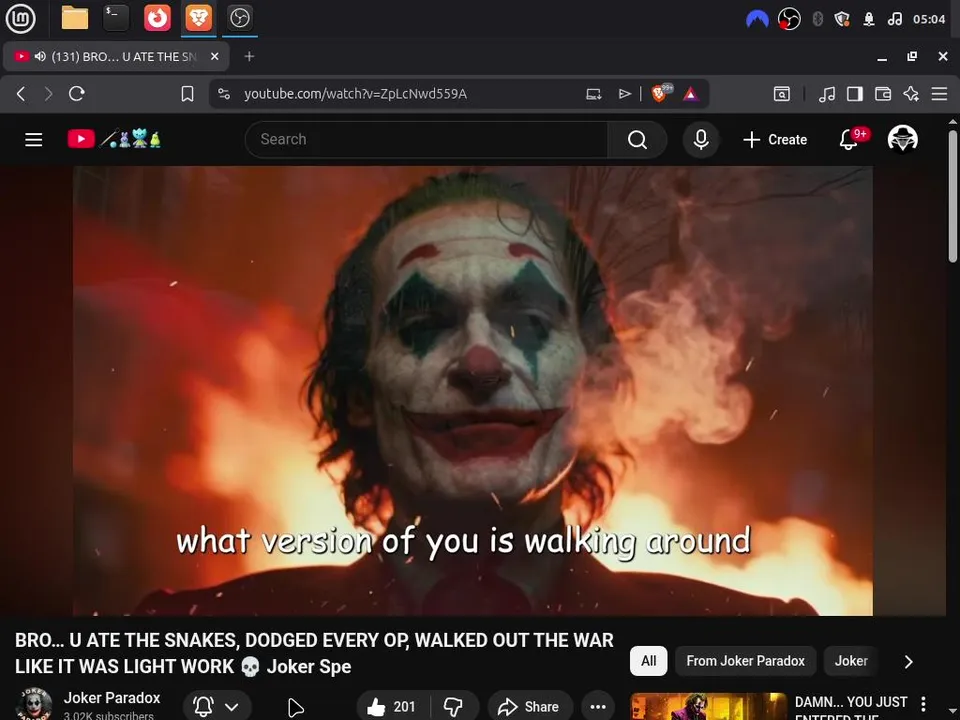
Task: Open the account avatar menu
Action: pyautogui.click(x=902, y=139)
